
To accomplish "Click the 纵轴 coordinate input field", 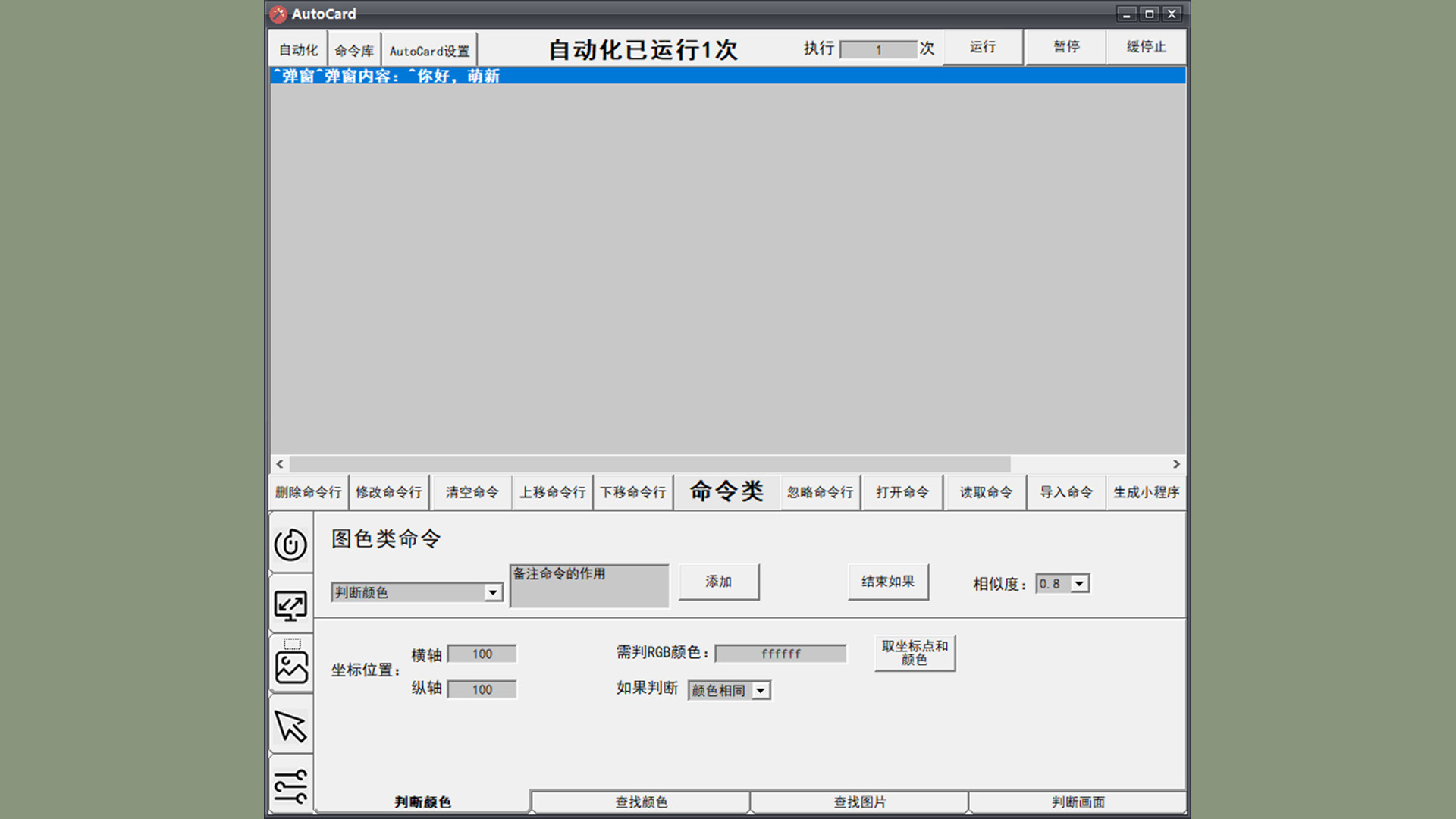I will click(x=482, y=689).
